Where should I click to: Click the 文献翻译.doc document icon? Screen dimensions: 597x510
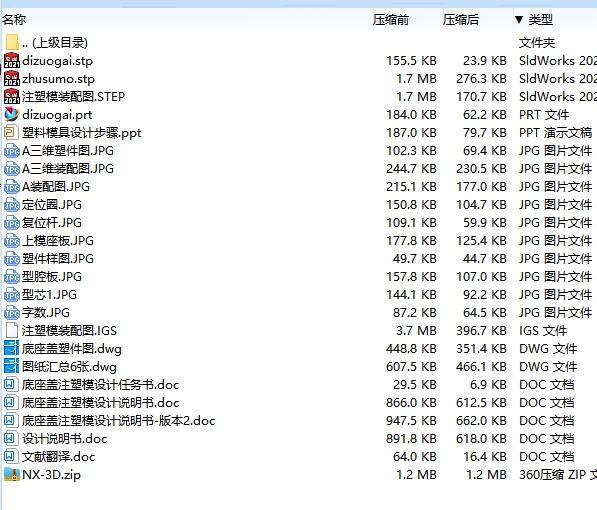[10, 456]
